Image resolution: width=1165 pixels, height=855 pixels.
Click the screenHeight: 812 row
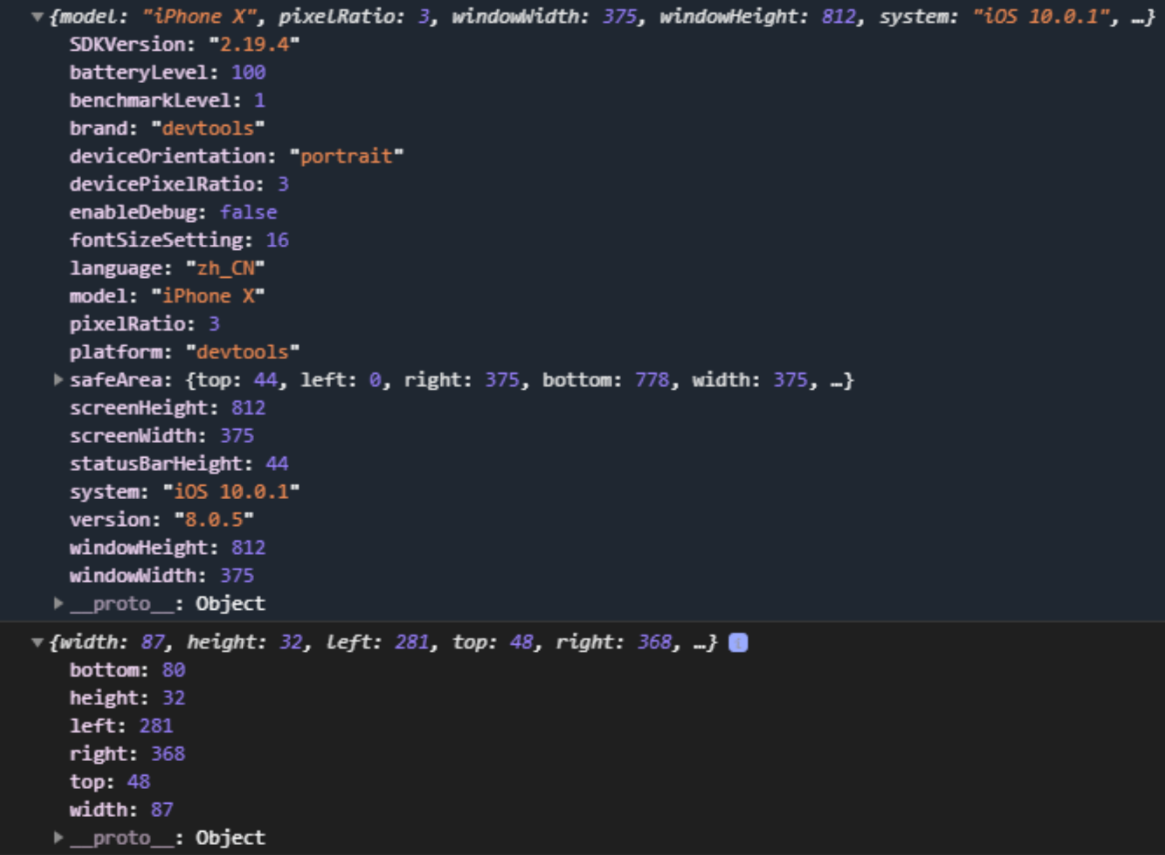point(167,408)
